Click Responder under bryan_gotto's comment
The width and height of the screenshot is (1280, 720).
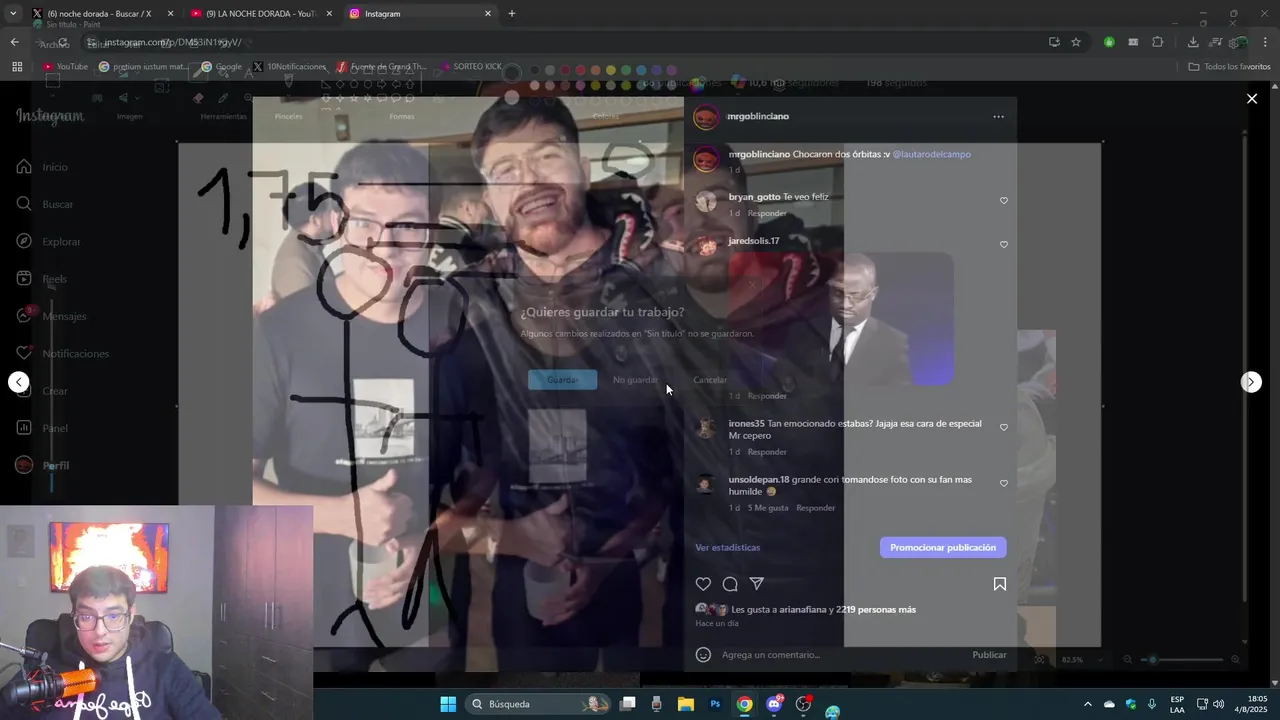tap(767, 214)
